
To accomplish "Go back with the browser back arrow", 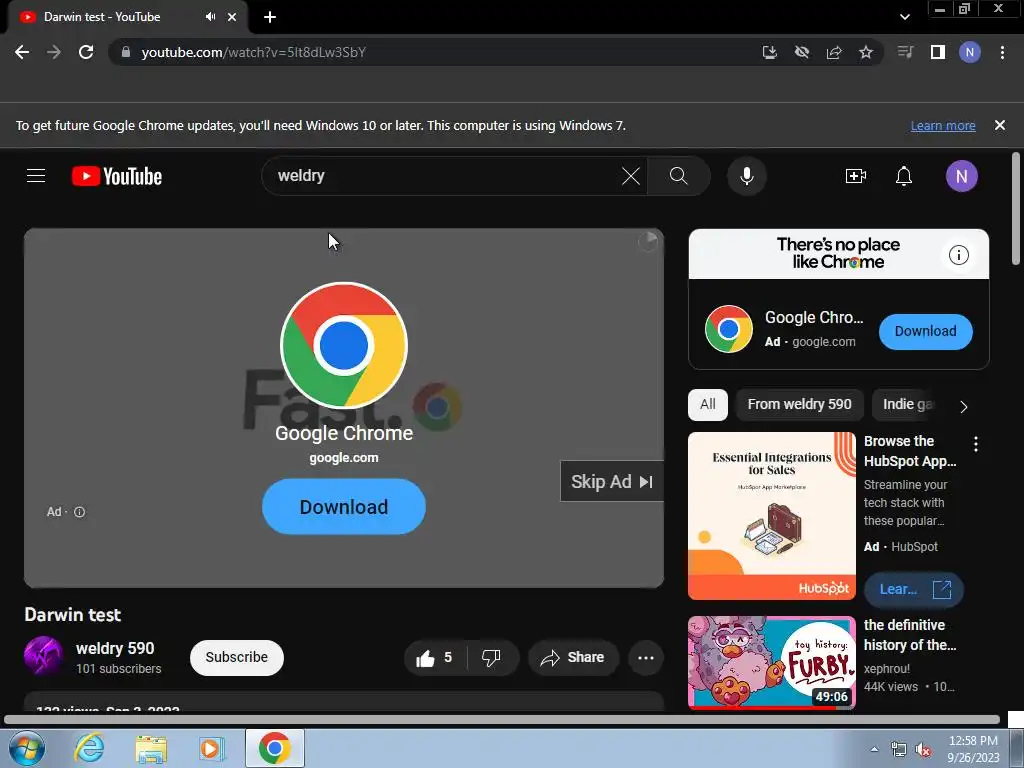I will [22, 52].
